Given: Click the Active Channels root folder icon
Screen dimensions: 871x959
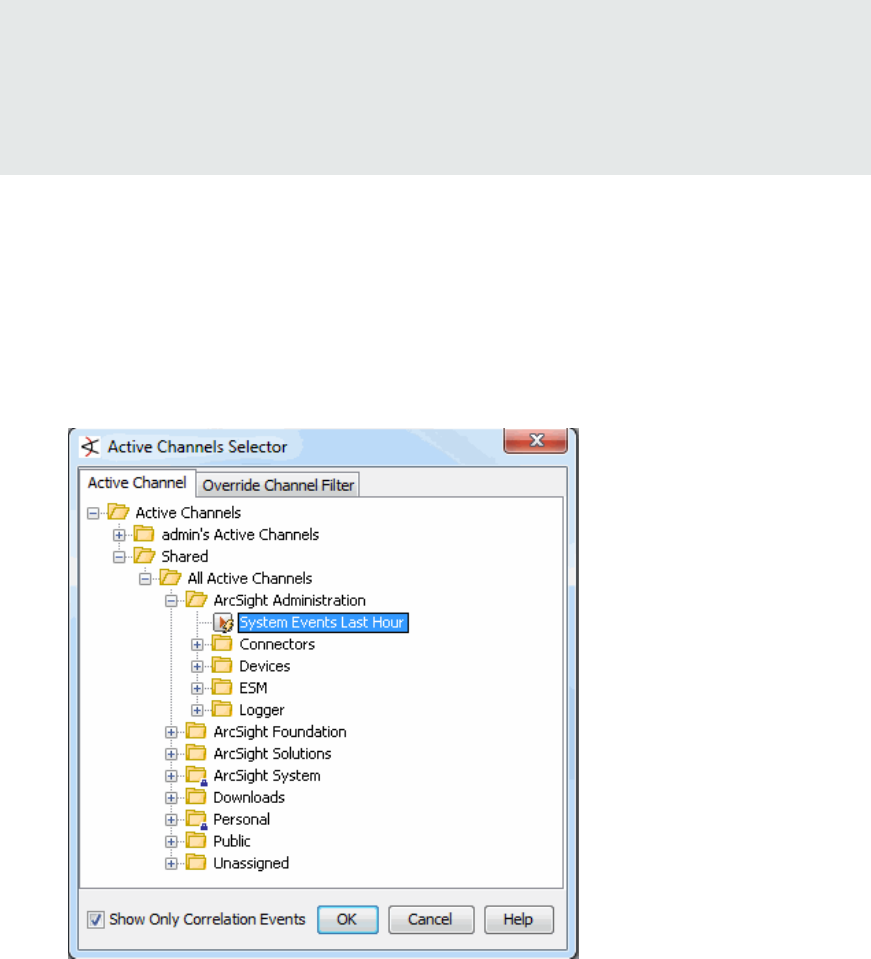Looking at the screenshot, I should coord(118,512).
